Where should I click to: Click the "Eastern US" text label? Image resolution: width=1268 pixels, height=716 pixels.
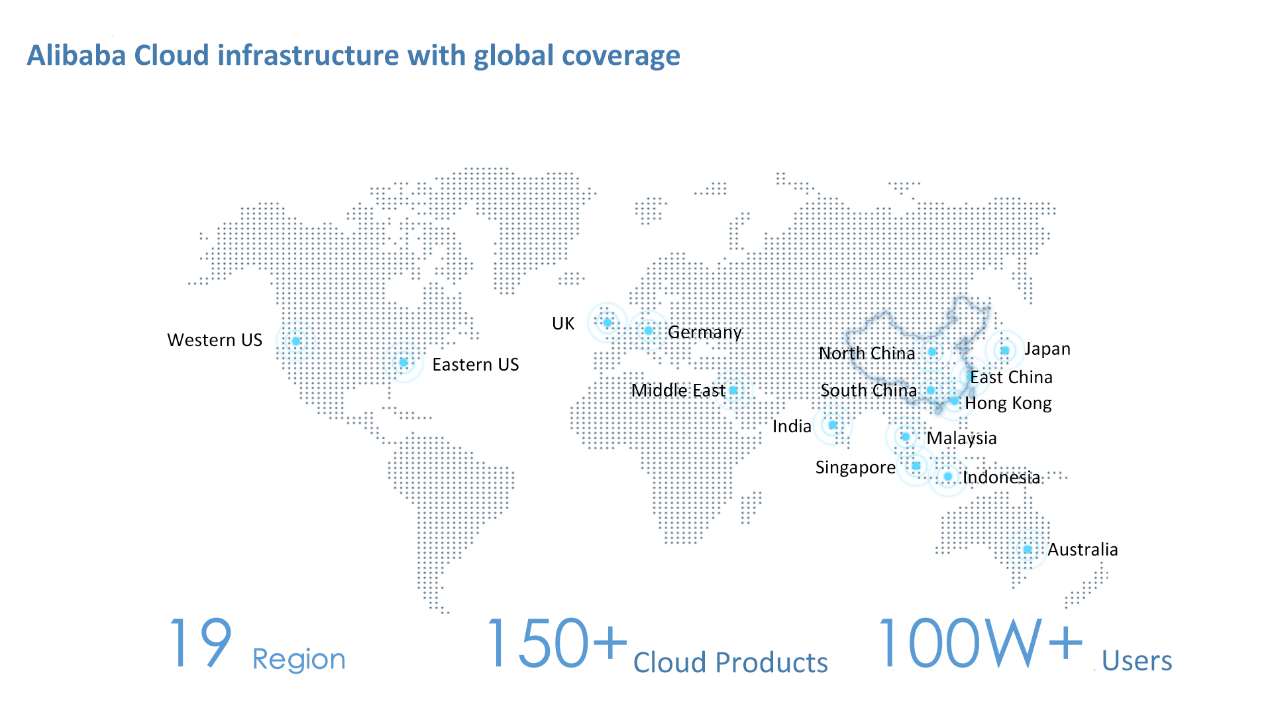[475, 365]
